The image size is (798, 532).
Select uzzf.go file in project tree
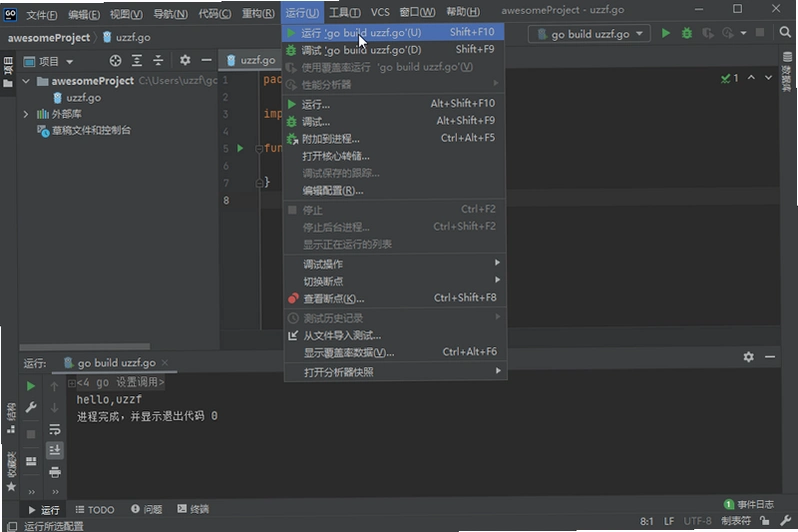[x=77, y=98]
